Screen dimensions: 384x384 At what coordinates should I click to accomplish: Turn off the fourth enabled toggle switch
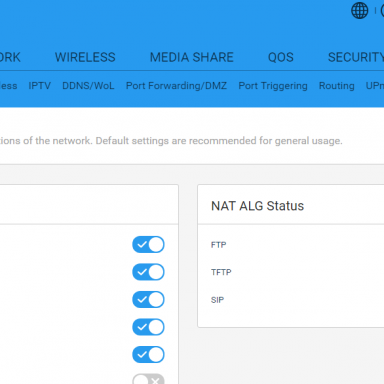pyautogui.click(x=148, y=327)
